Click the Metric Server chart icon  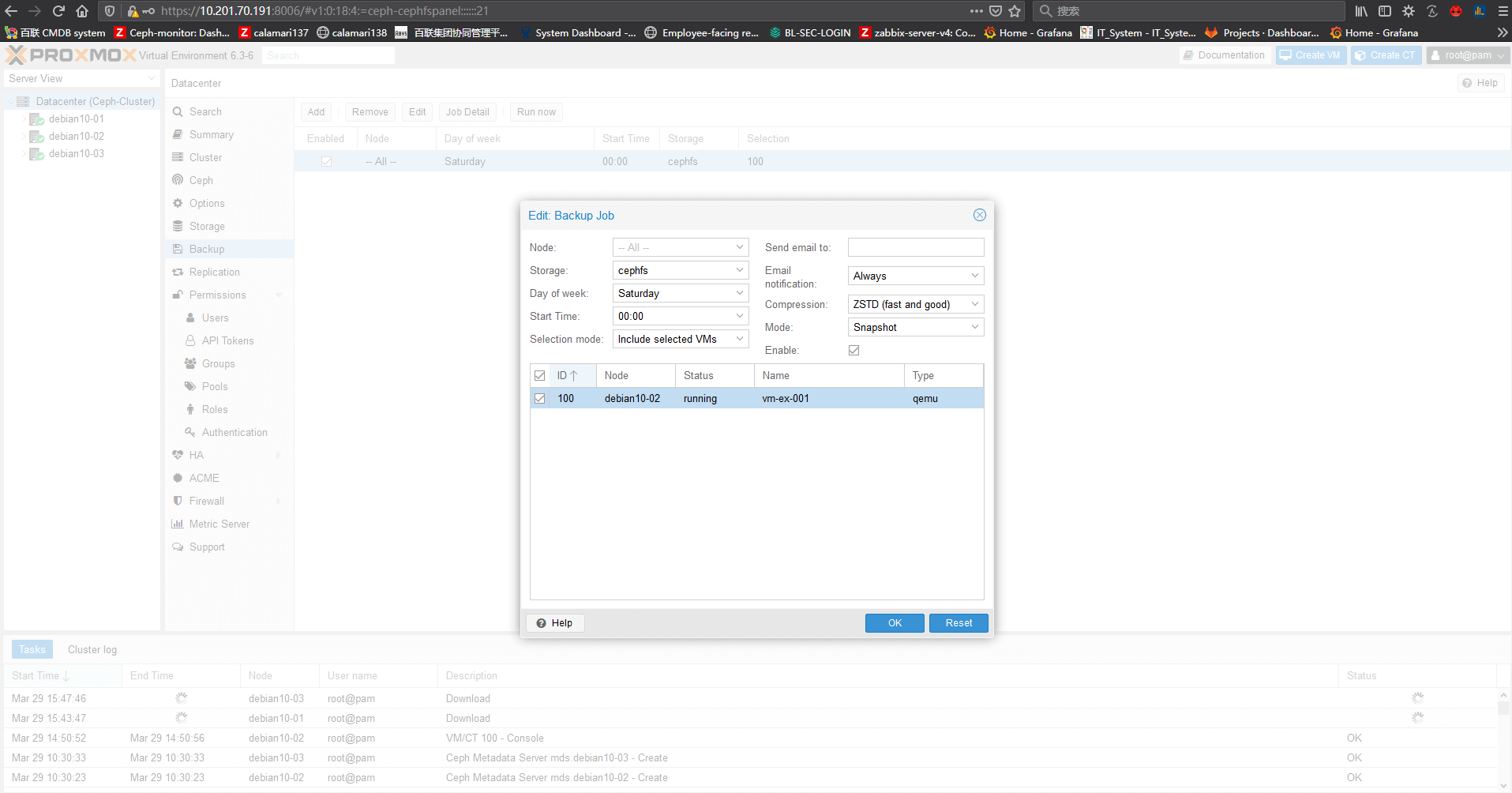pos(178,524)
